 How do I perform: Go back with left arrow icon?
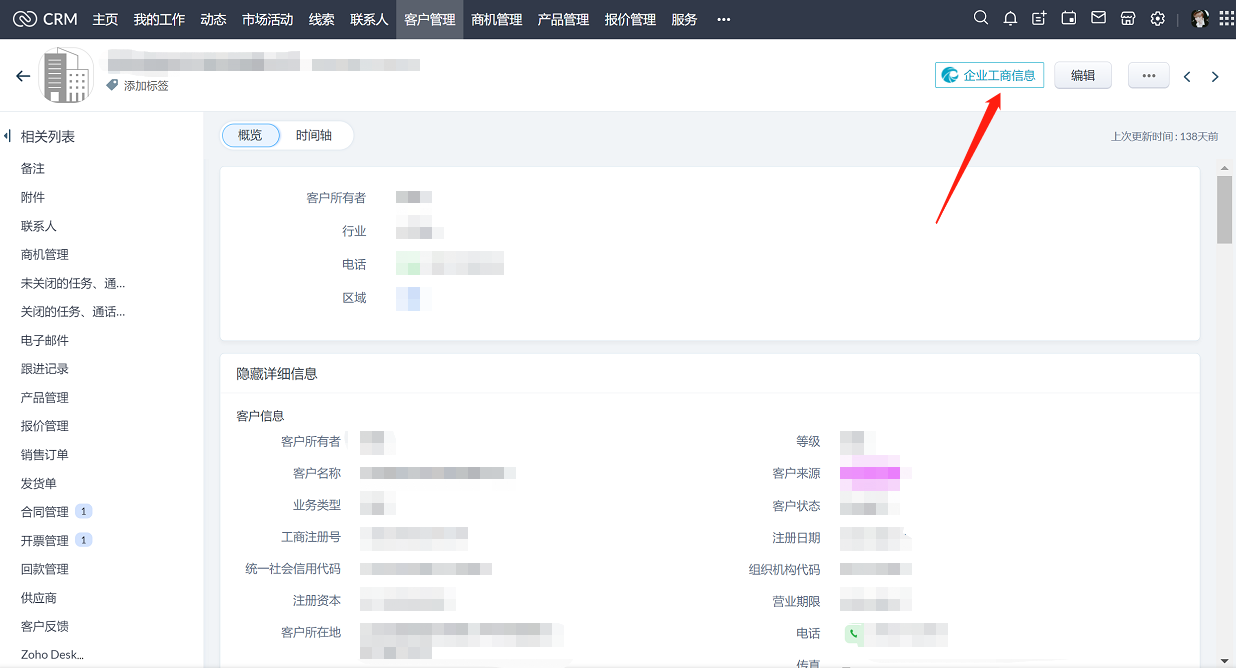coord(23,76)
